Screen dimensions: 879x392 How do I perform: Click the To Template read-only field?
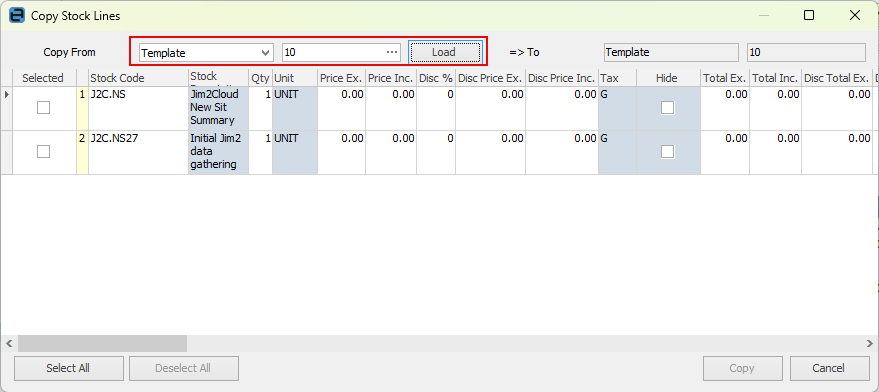[671, 52]
